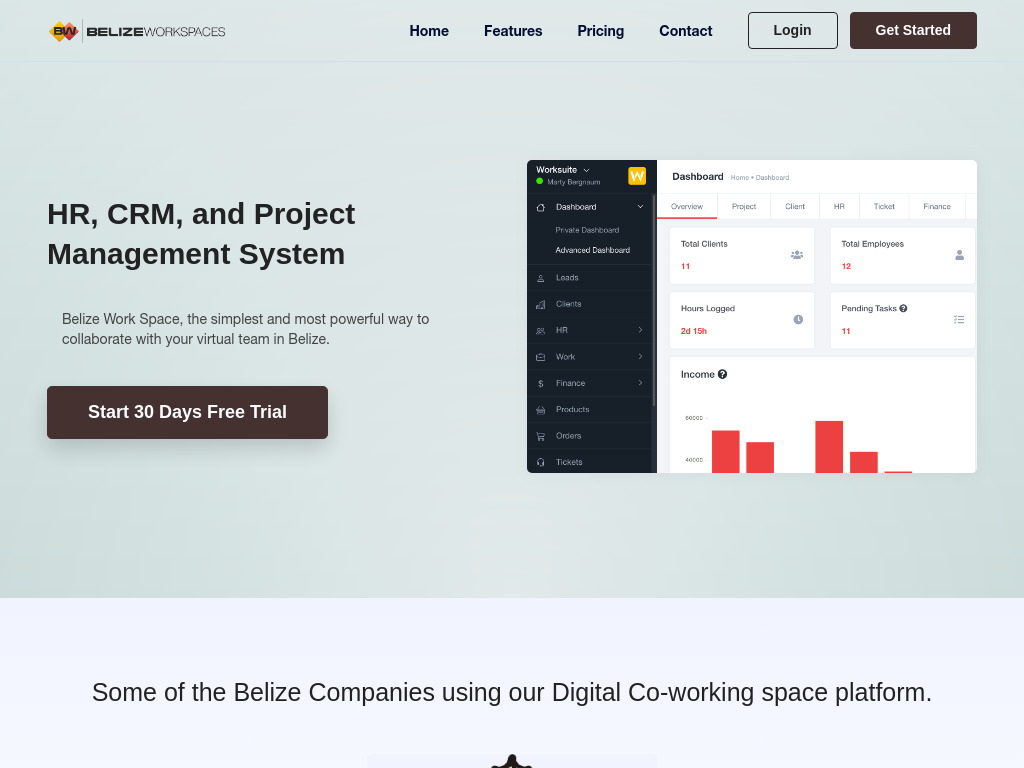Image resolution: width=1024 pixels, height=768 pixels.
Task: Click the Hours Logged value 2d 15h
Action: [694, 331]
